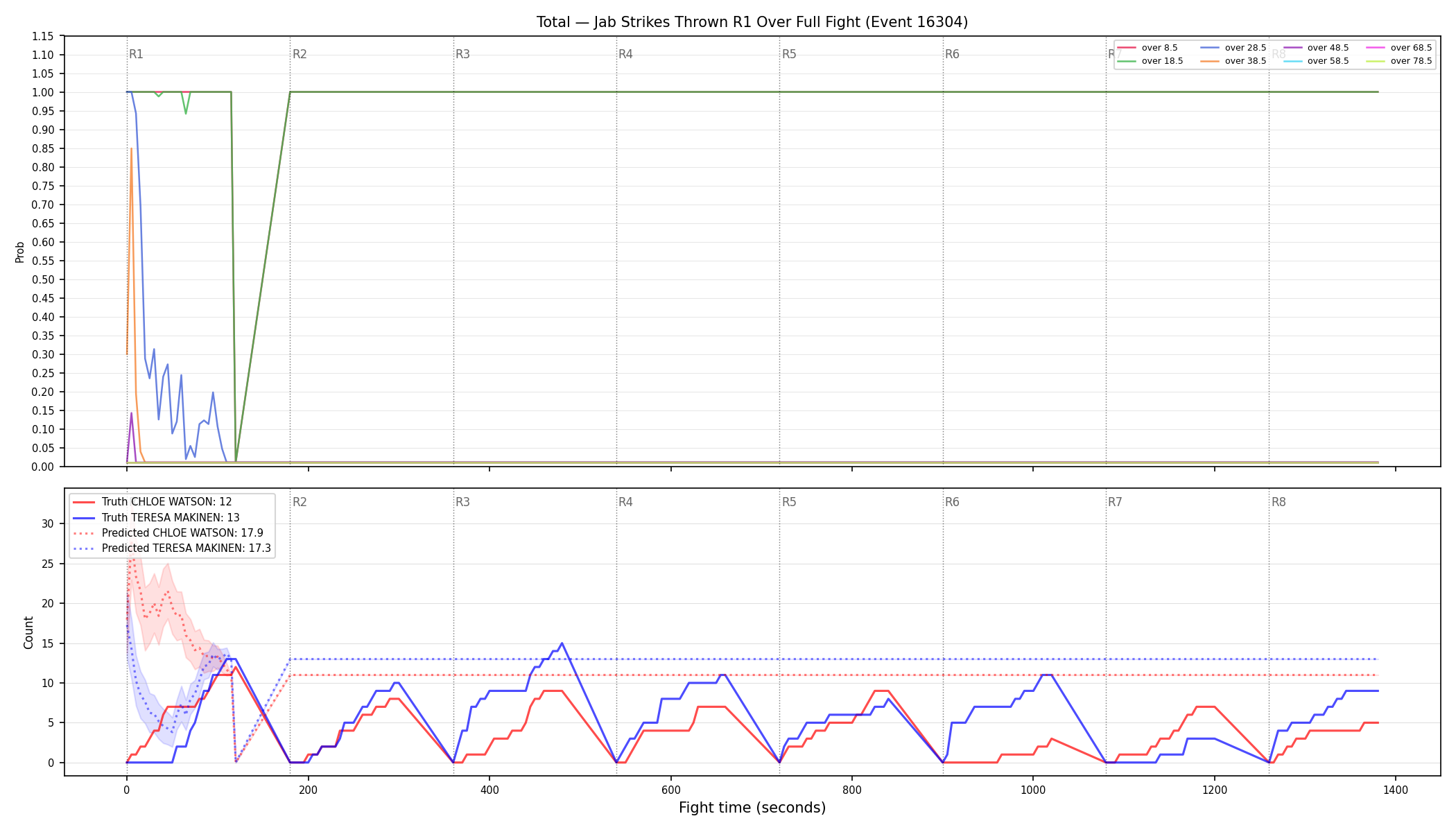Select the 'over 78.5' legend entry
The image size is (1456, 832).
click(x=1399, y=61)
